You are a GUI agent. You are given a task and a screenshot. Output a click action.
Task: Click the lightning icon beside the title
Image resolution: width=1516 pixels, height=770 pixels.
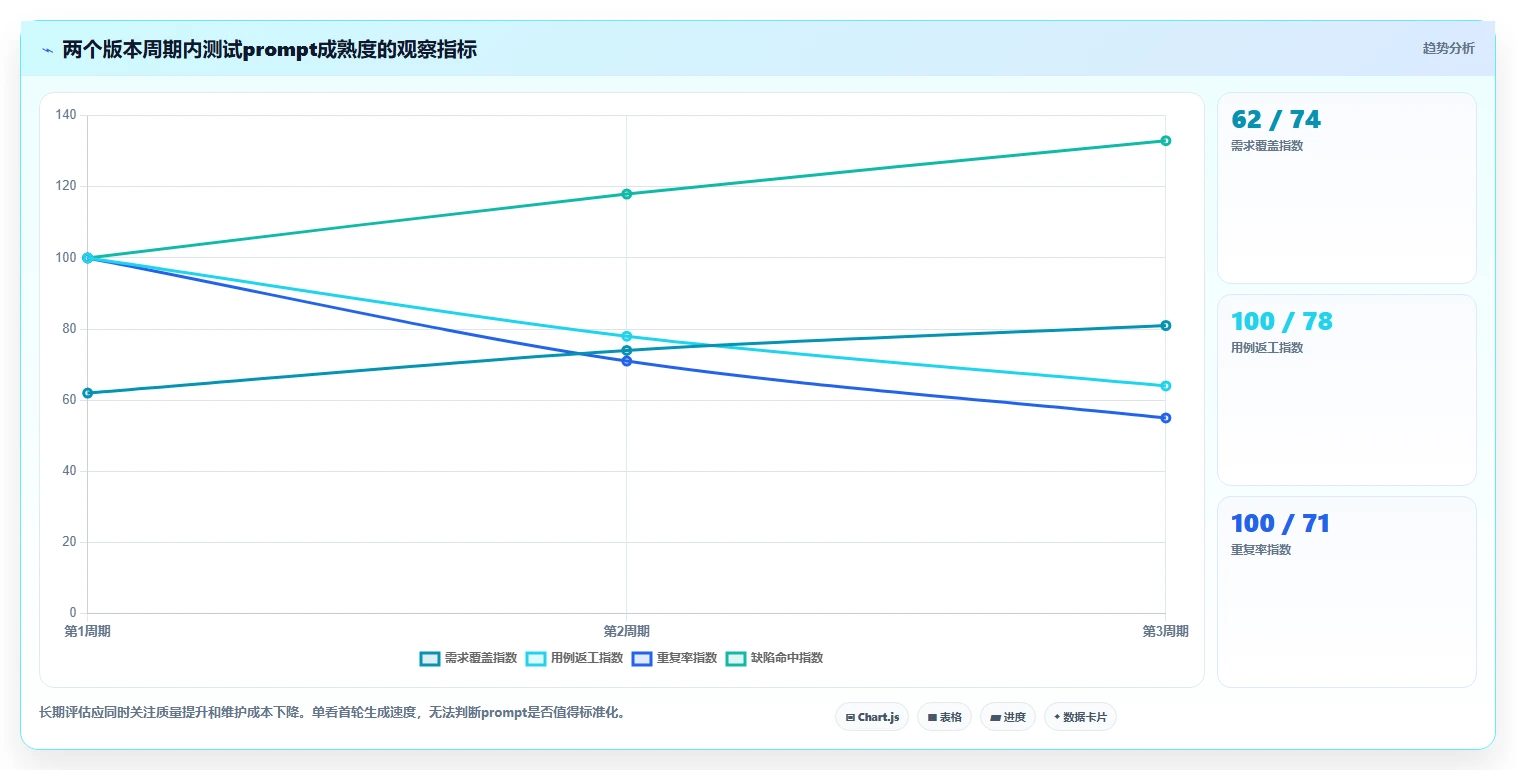pos(47,49)
